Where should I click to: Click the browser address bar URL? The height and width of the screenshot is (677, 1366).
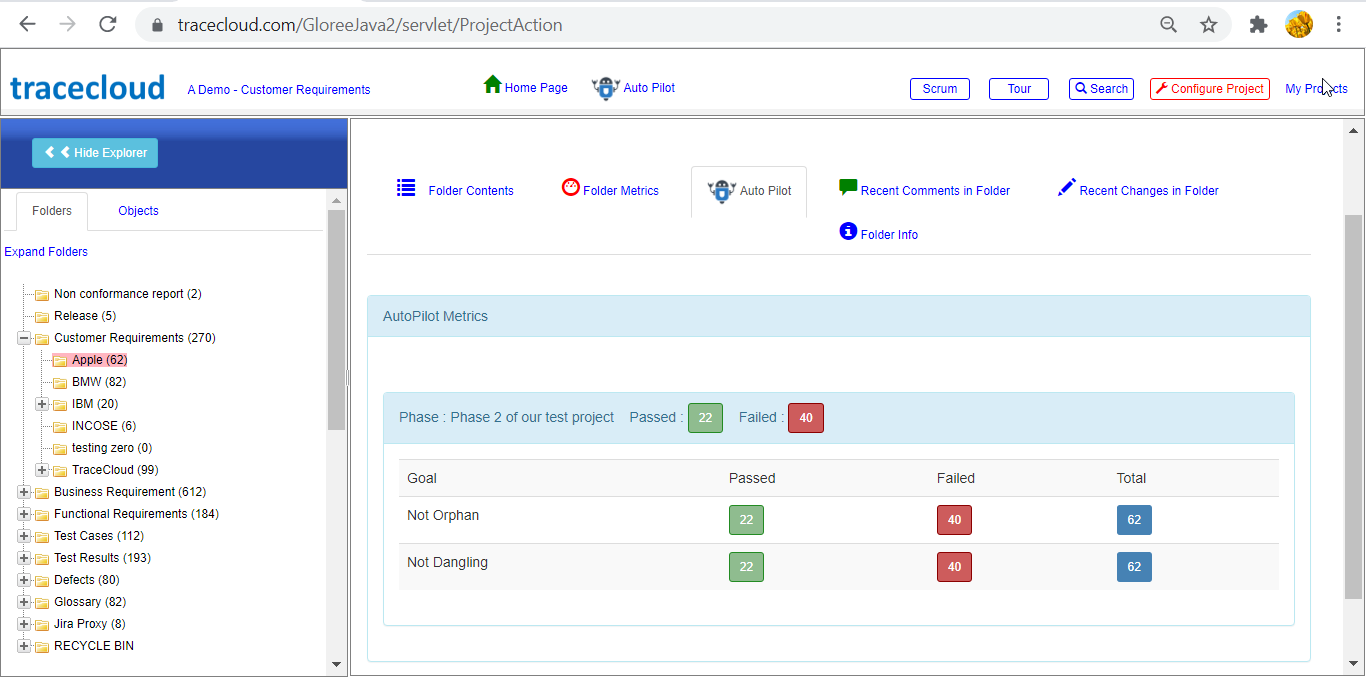tap(370, 25)
